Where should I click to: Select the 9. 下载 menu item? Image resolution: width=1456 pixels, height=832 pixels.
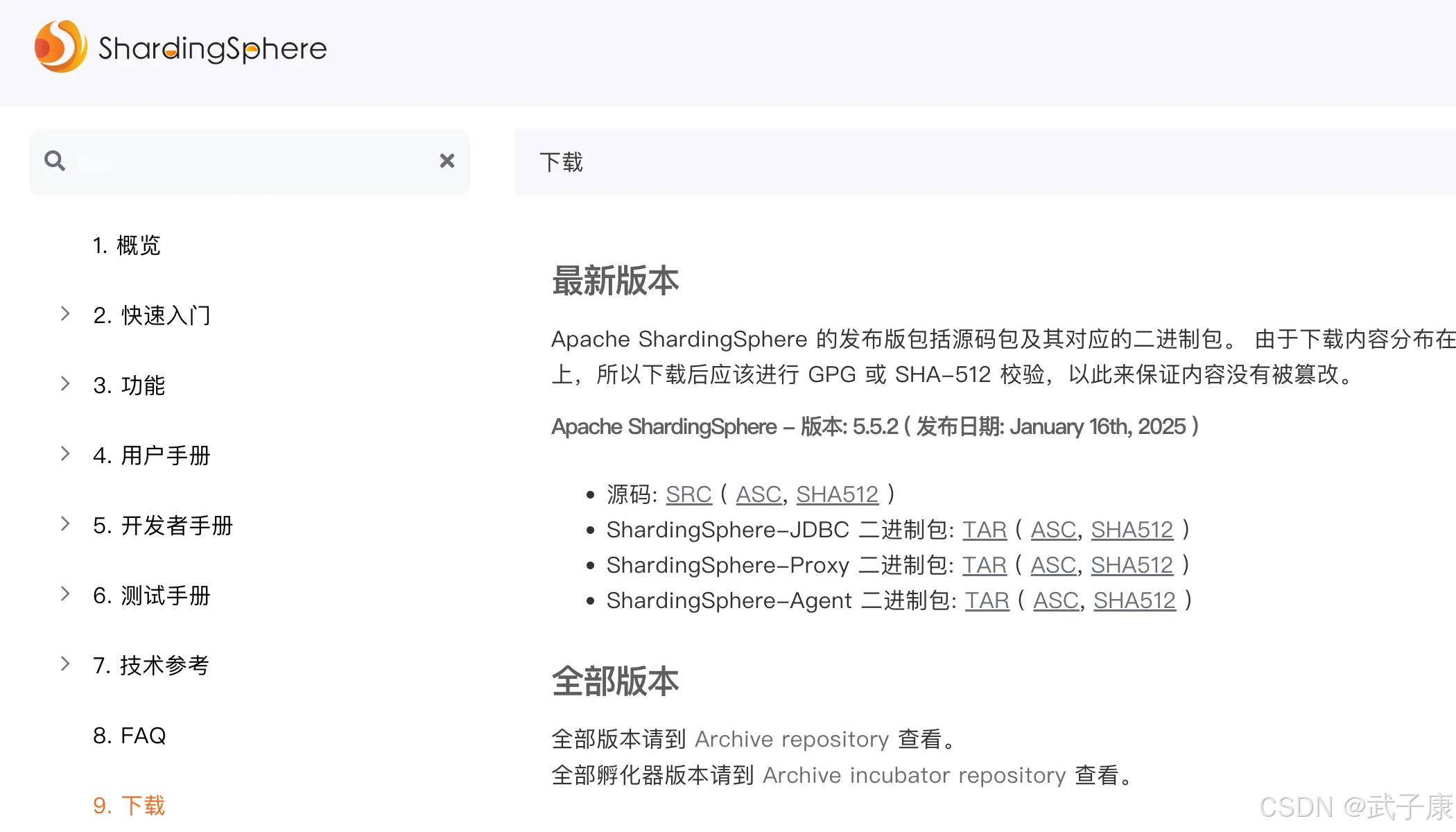(129, 806)
